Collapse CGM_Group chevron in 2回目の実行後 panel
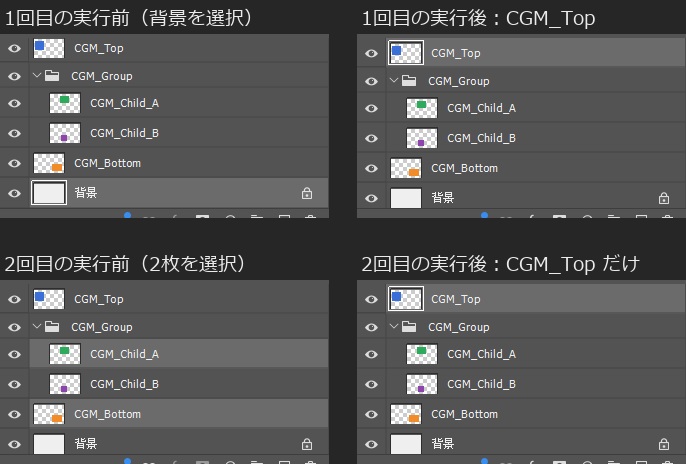The height and width of the screenshot is (464, 686). tap(394, 326)
